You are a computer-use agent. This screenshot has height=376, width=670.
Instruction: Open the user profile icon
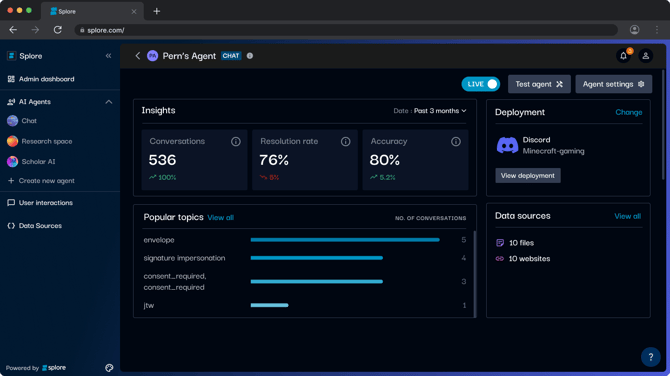click(x=646, y=56)
